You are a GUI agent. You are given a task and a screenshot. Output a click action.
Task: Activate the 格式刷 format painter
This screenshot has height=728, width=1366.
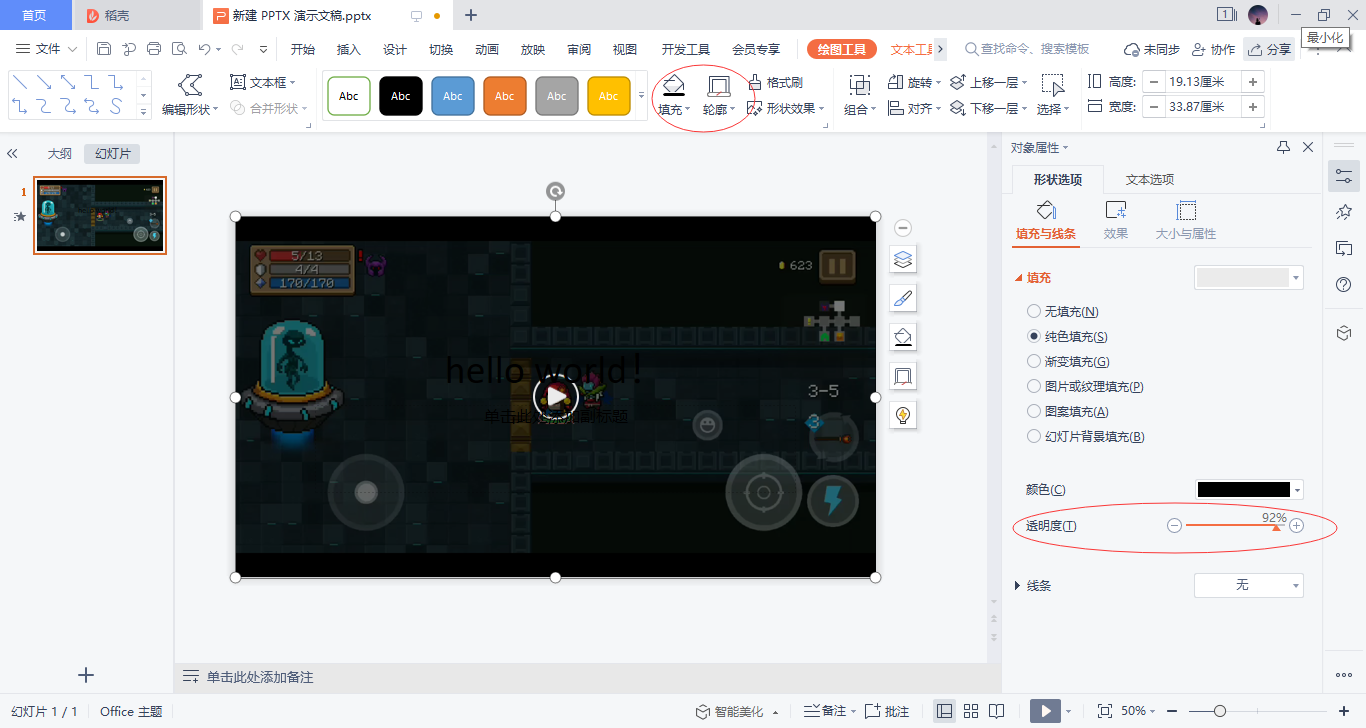775,82
